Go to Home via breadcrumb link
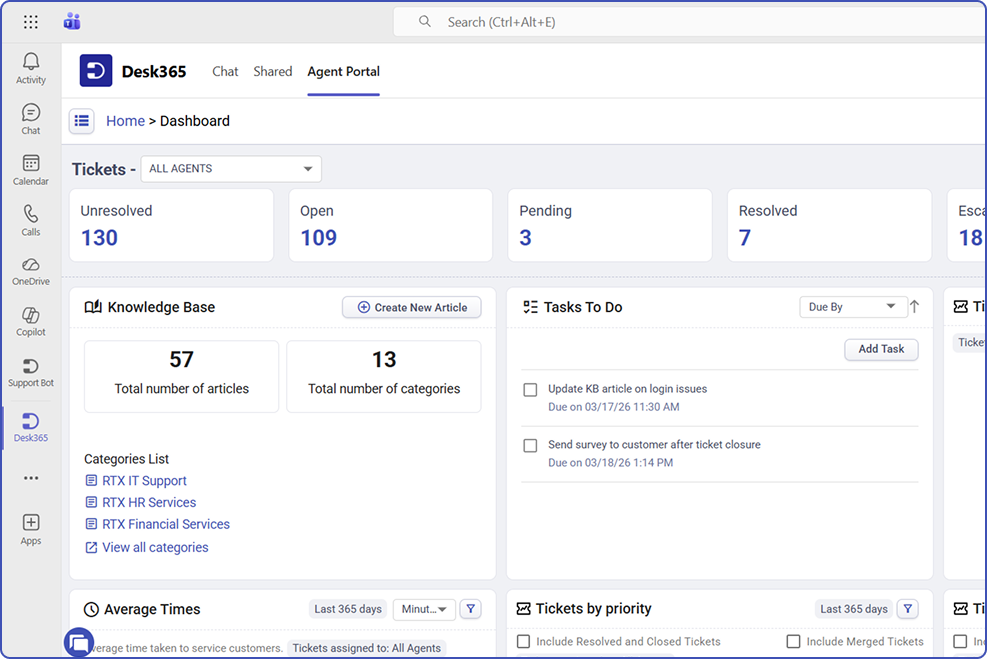The width and height of the screenshot is (987, 659). coord(125,121)
